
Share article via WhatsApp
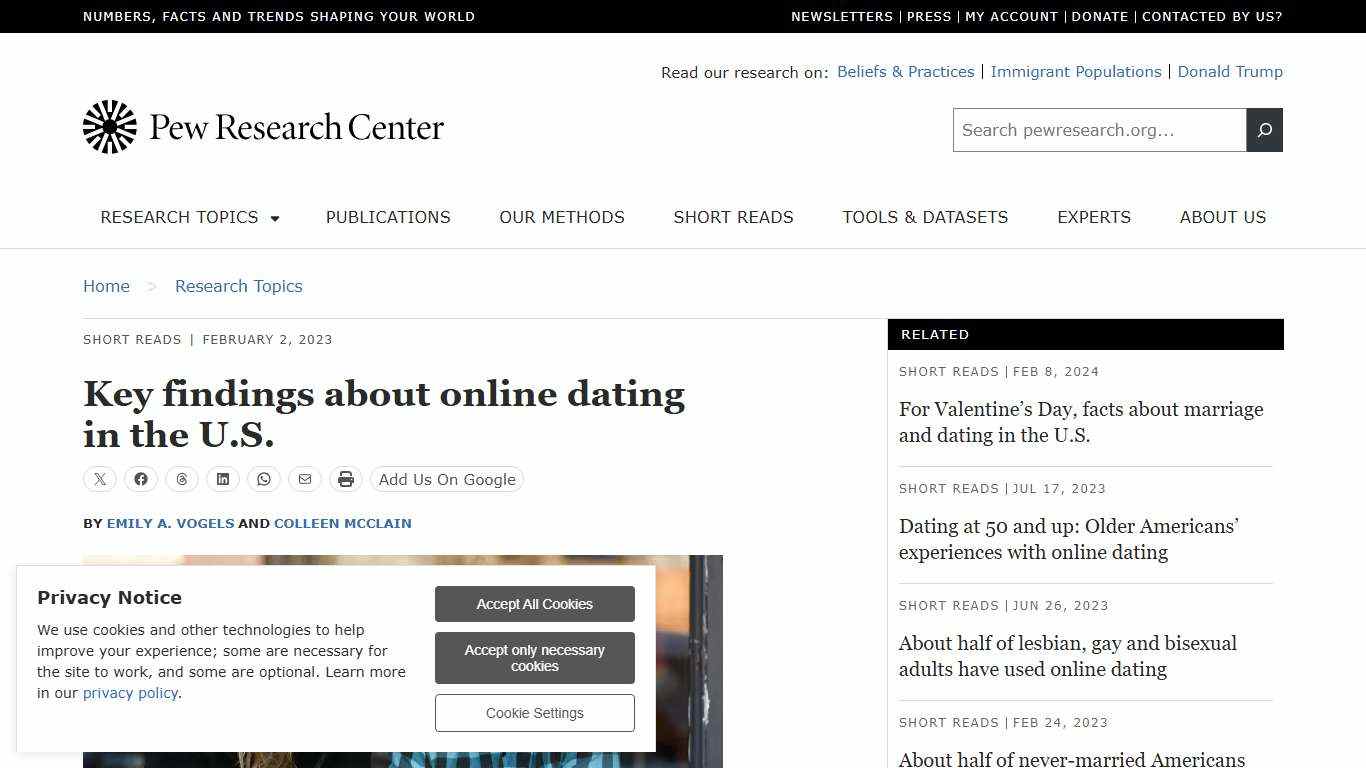[x=263, y=479]
